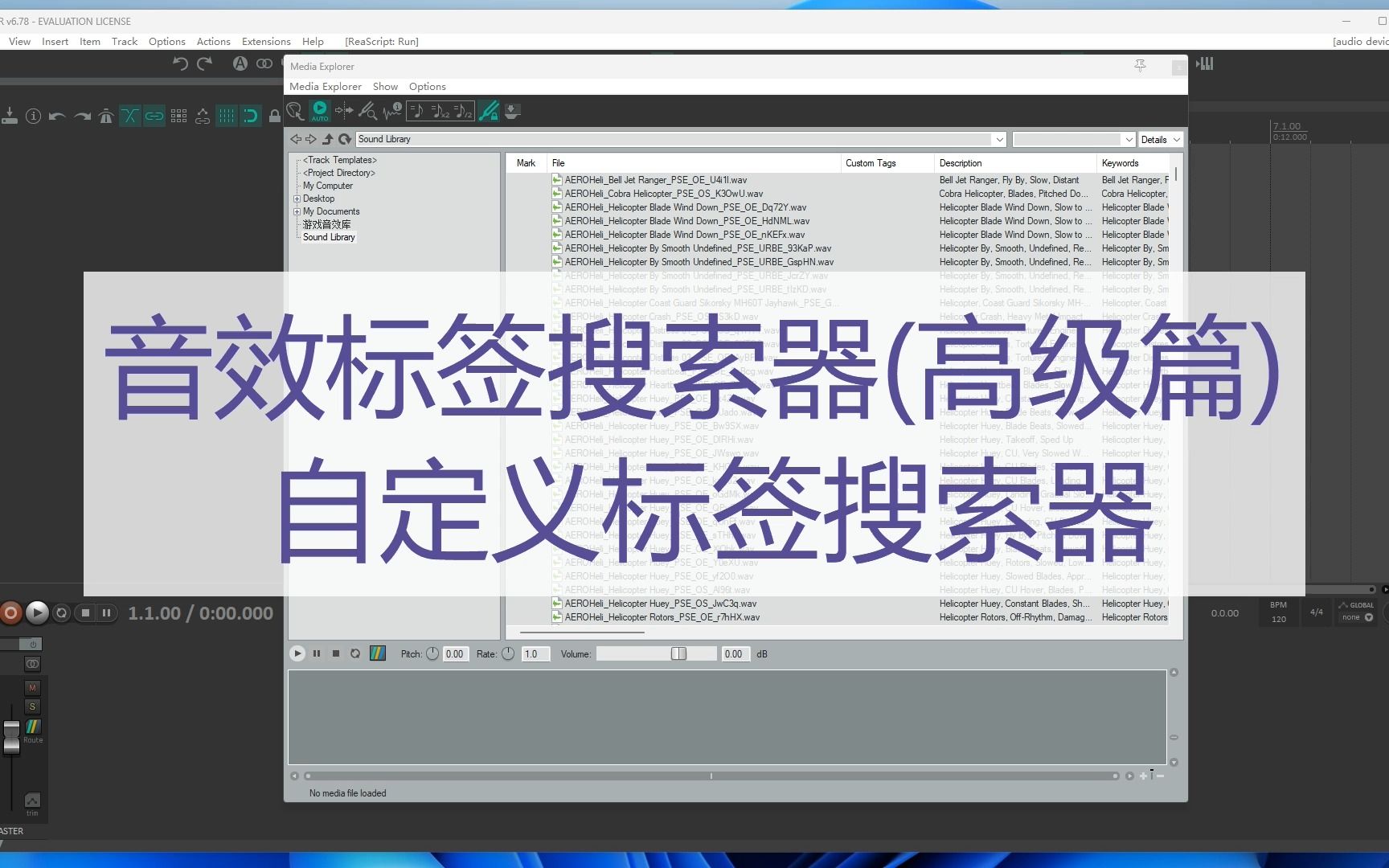Screen dimensions: 1389x868
Task: Select Sound Library in the folder tree
Action: click(329, 237)
